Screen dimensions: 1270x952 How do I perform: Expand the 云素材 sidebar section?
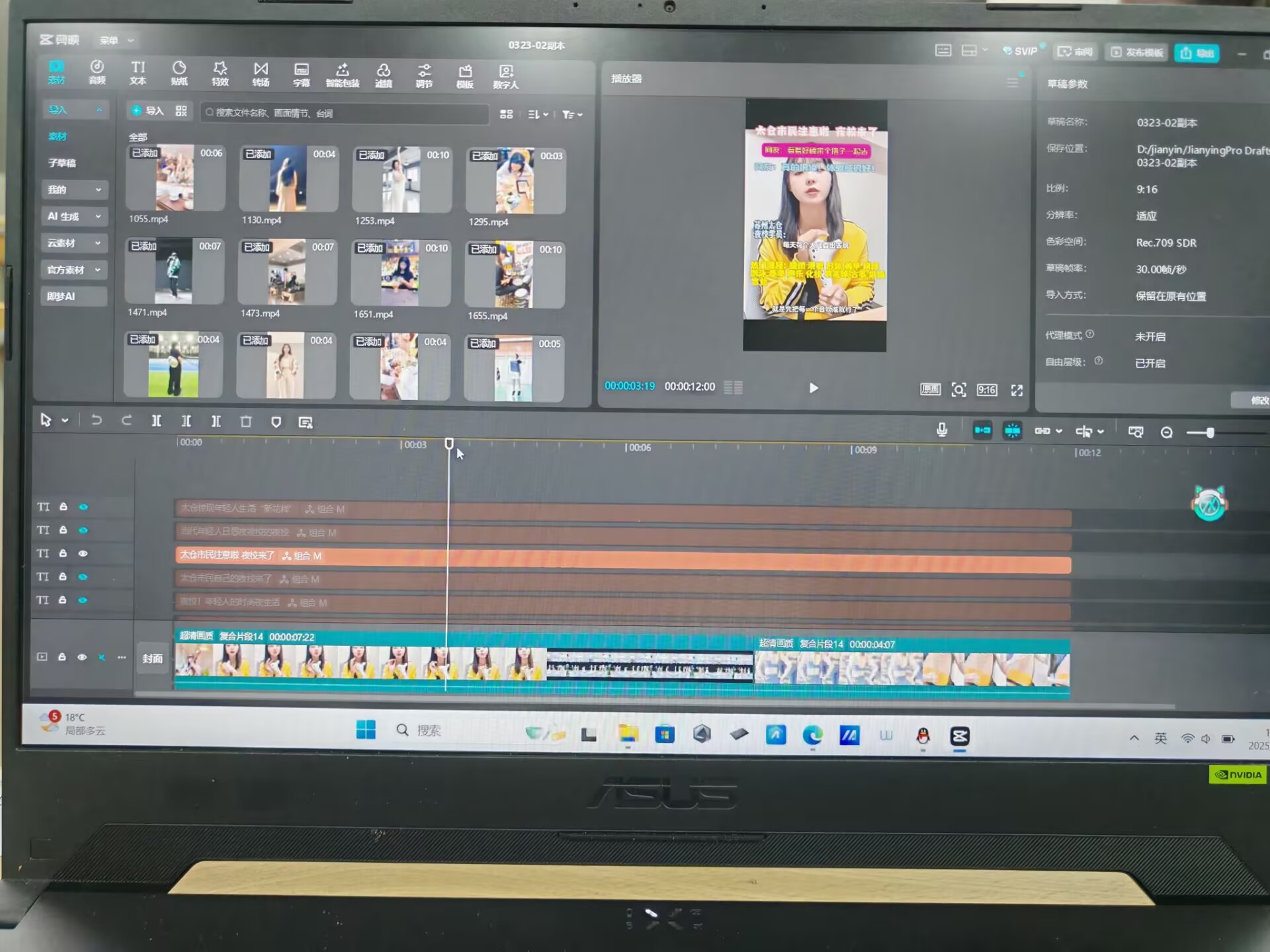(x=73, y=243)
